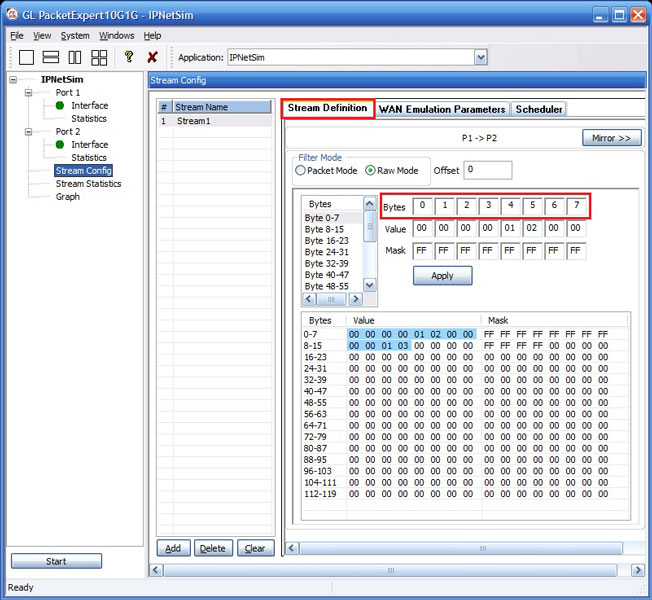Click the Add stream button
This screenshot has width=652, height=600.
173,548
